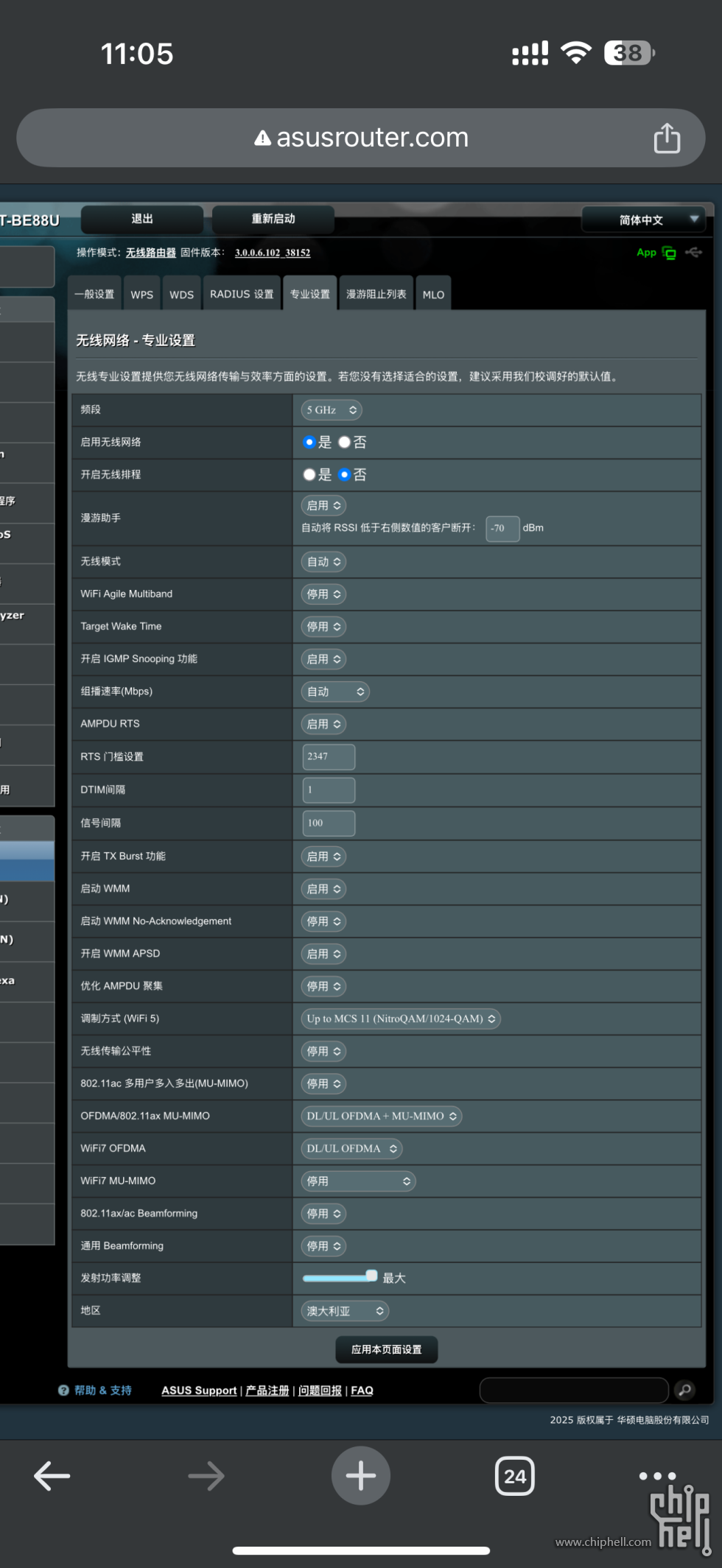Switch to the 专业设置 tab
The width and height of the screenshot is (722, 1568).
coord(310,294)
